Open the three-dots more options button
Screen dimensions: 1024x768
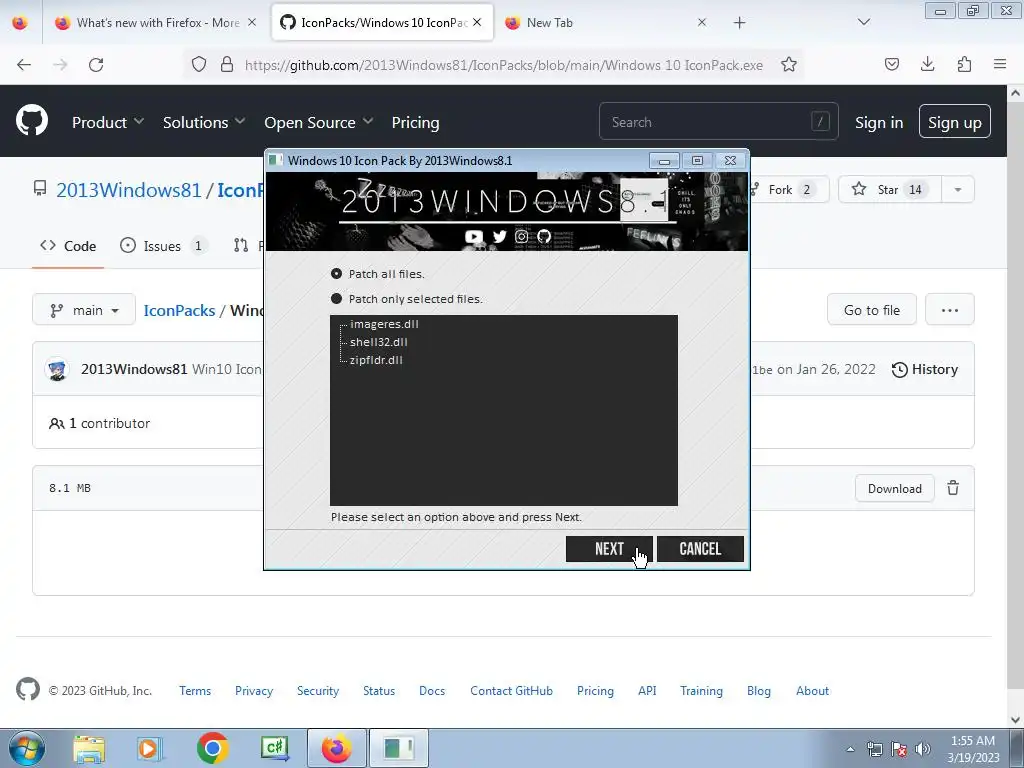(950, 310)
